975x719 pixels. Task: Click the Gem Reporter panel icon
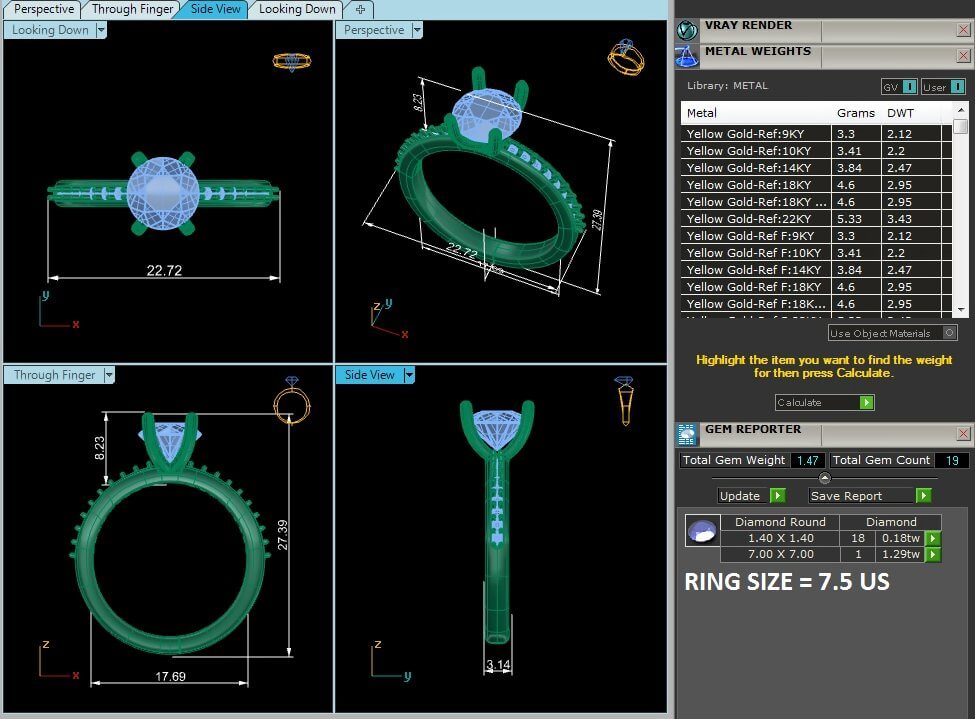point(687,434)
